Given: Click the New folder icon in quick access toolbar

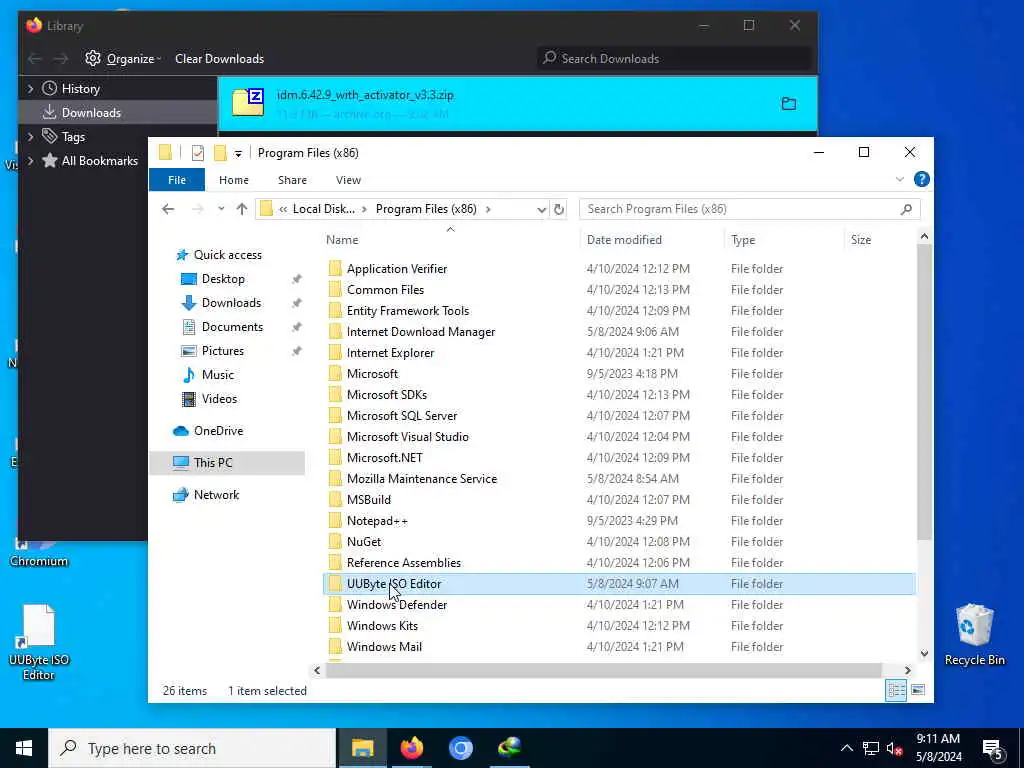Looking at the screenshot, I should pos(221,153).
